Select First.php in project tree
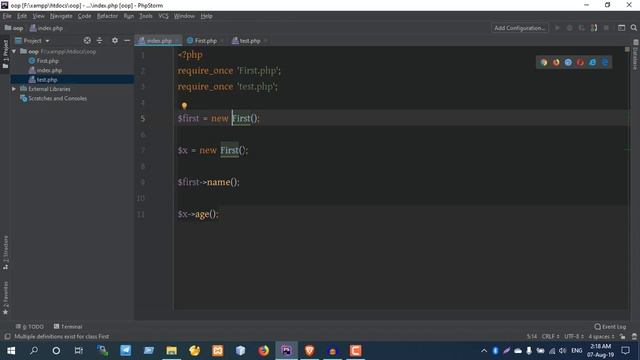This screenshot has width=640, height=360. coord(48,61)
